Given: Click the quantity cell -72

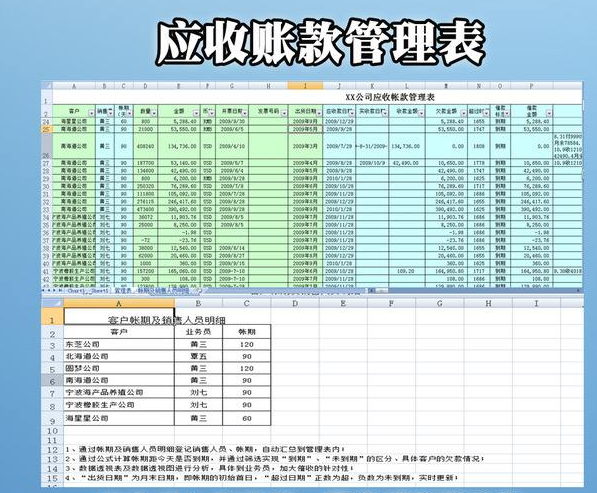Looking at the screenshot, I should [x=145, y=240].
